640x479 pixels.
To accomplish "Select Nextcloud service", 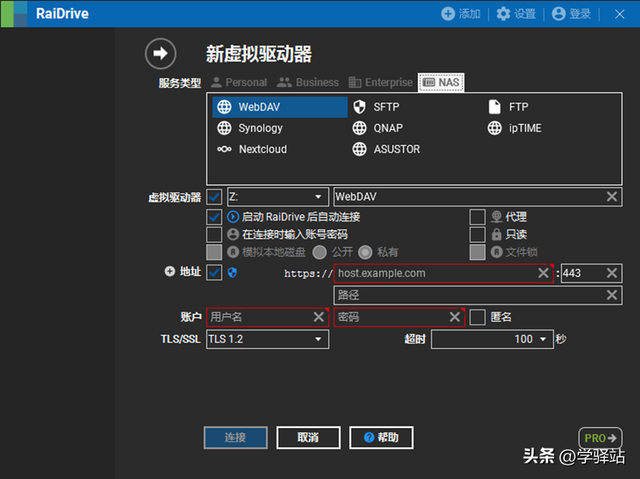I will (x=252, y=149).
